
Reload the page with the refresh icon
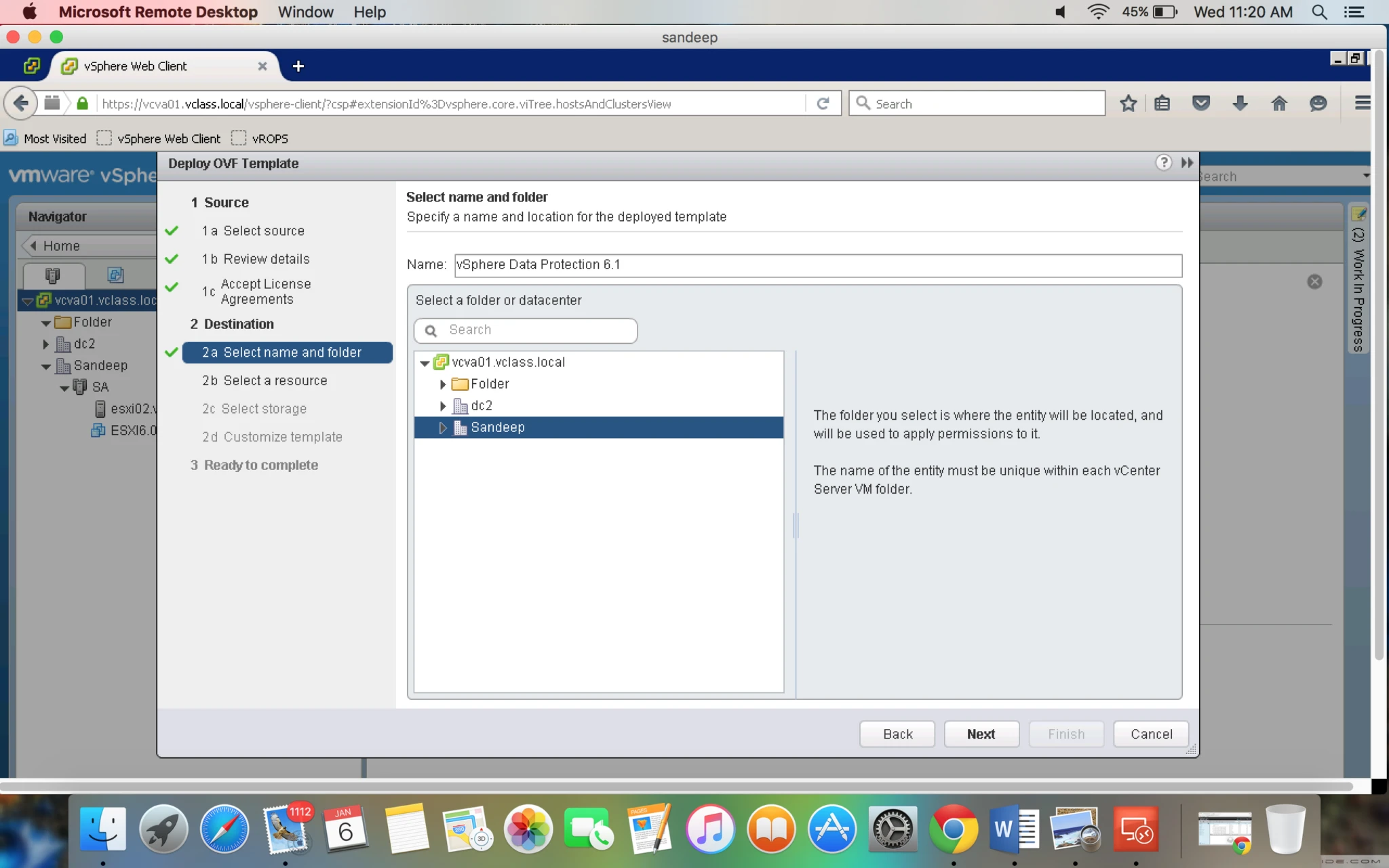coord(823,104)
